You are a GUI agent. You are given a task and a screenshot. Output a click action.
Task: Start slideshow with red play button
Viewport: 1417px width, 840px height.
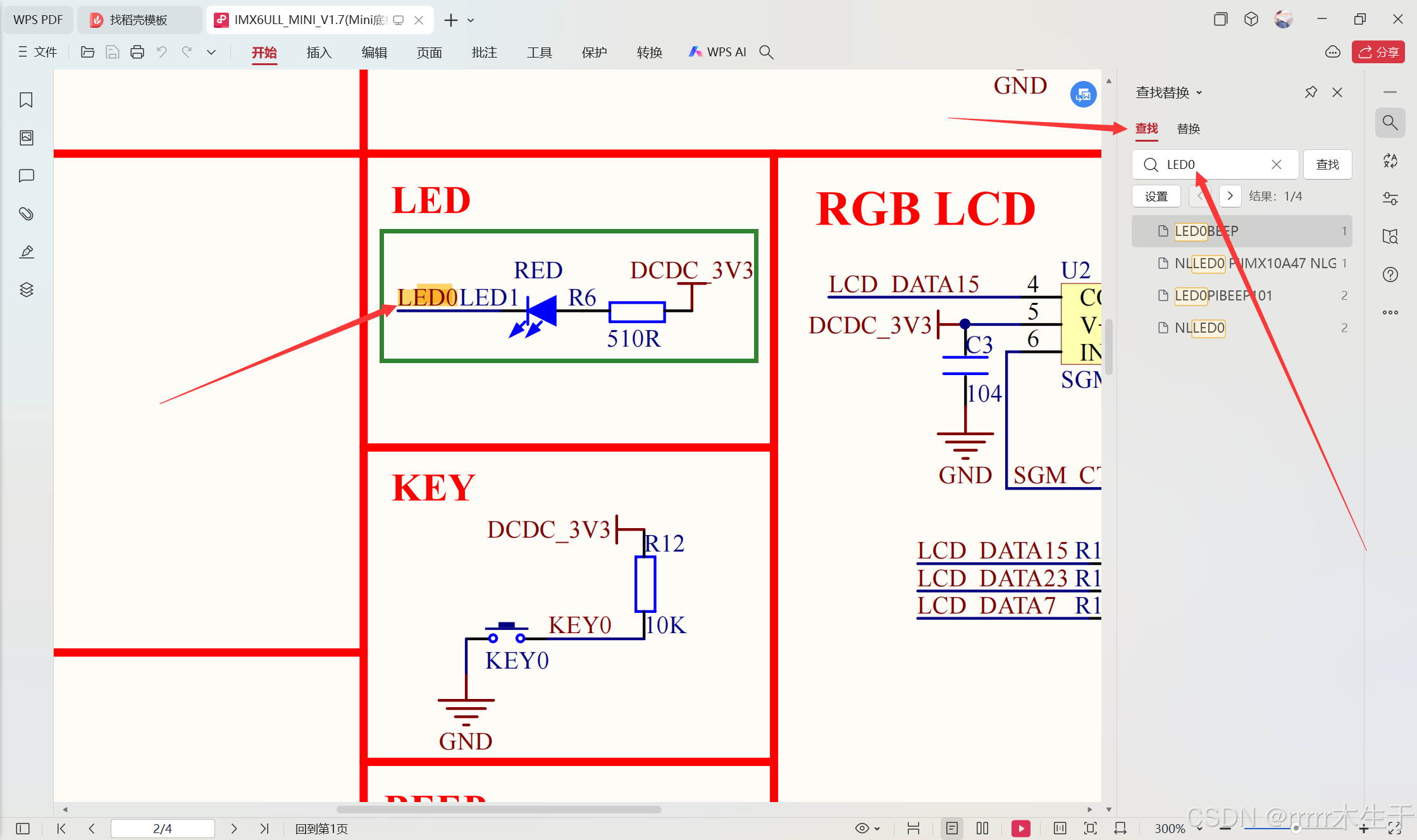point(1020,828)
